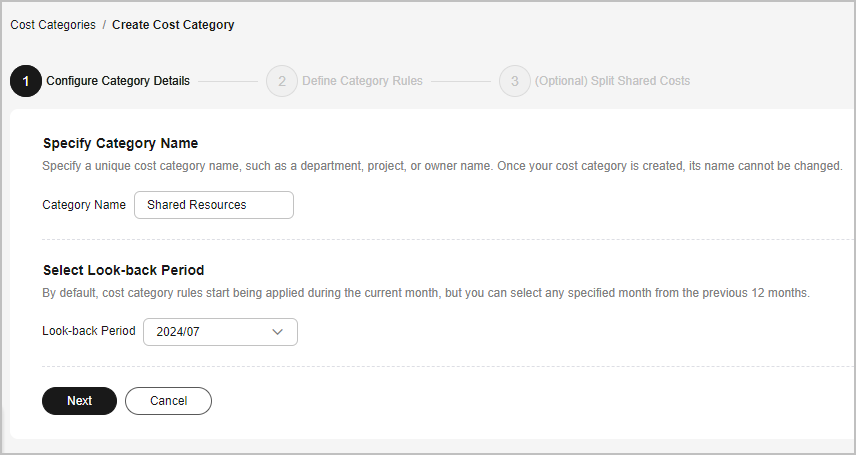This screenshot has height=455, width=856.
Task: Open the Look-back Period 2024/07 dropdown
Action: pyautogui.click(x=221, y=332)
